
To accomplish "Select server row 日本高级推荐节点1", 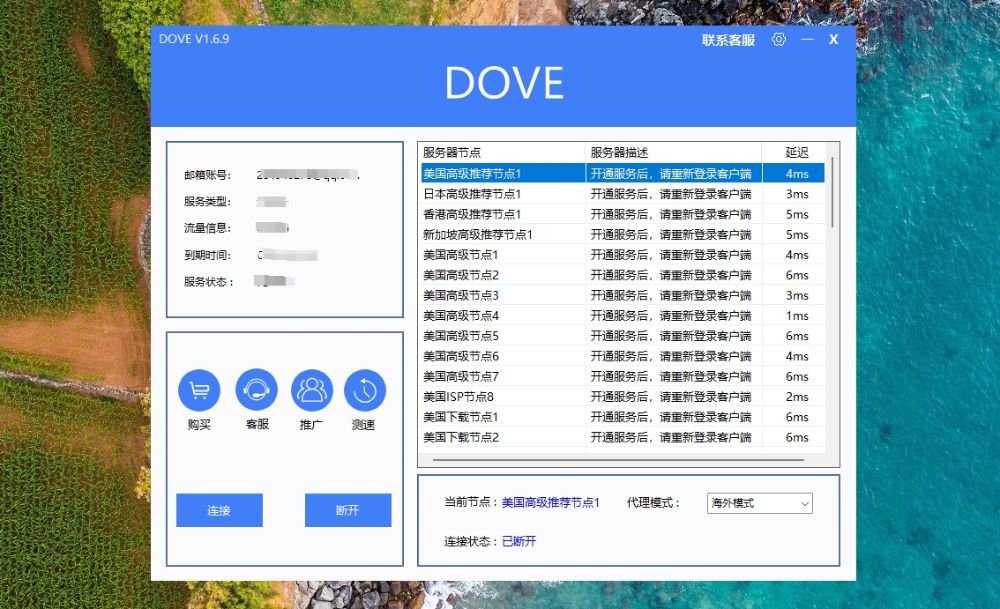I will tap(622, 194).
